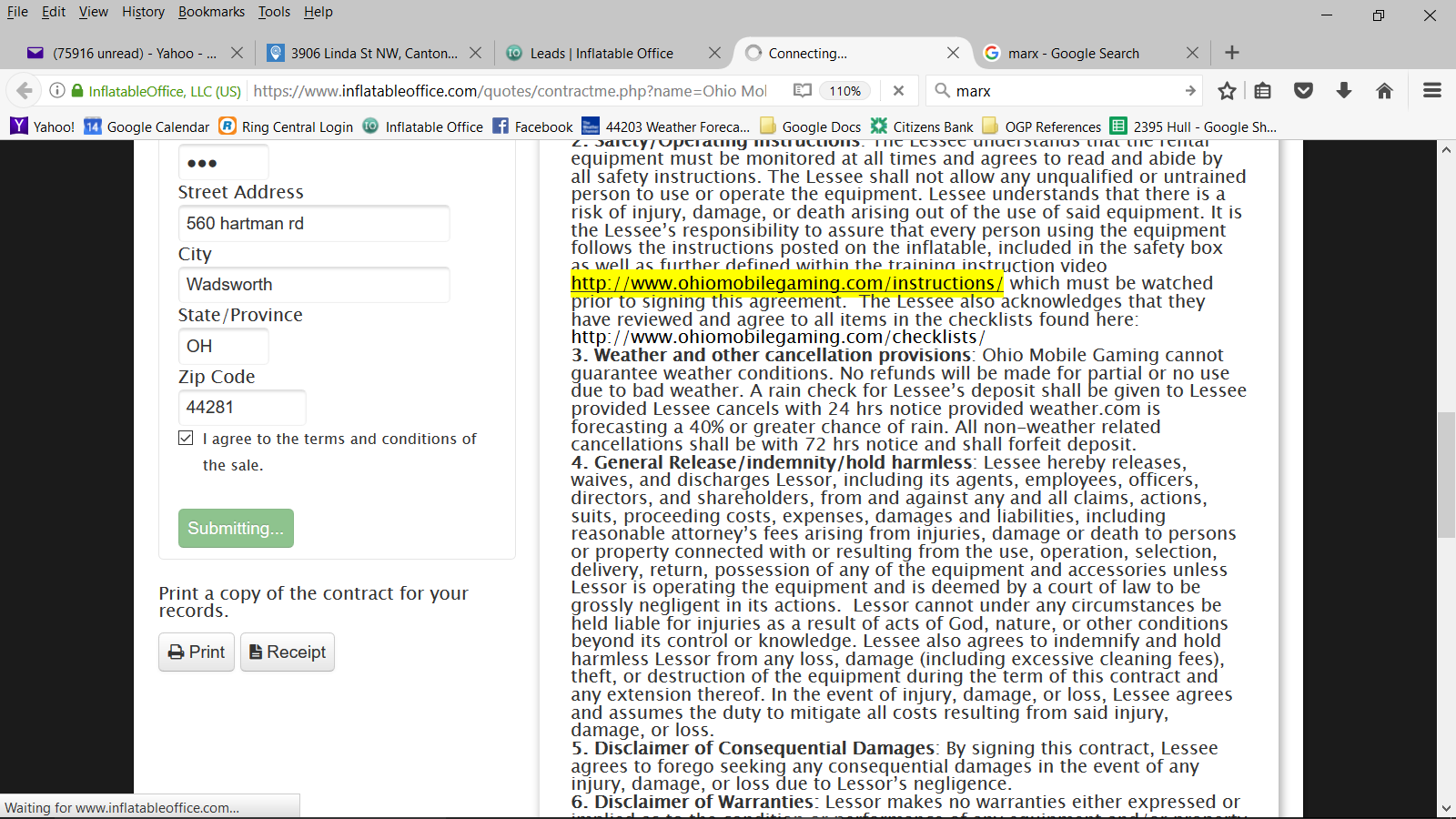Image resolution: width=1456 pixels, height=819 pixels.
Task: Switch to the marx Google Search tab
Action: coord(1074,54)
